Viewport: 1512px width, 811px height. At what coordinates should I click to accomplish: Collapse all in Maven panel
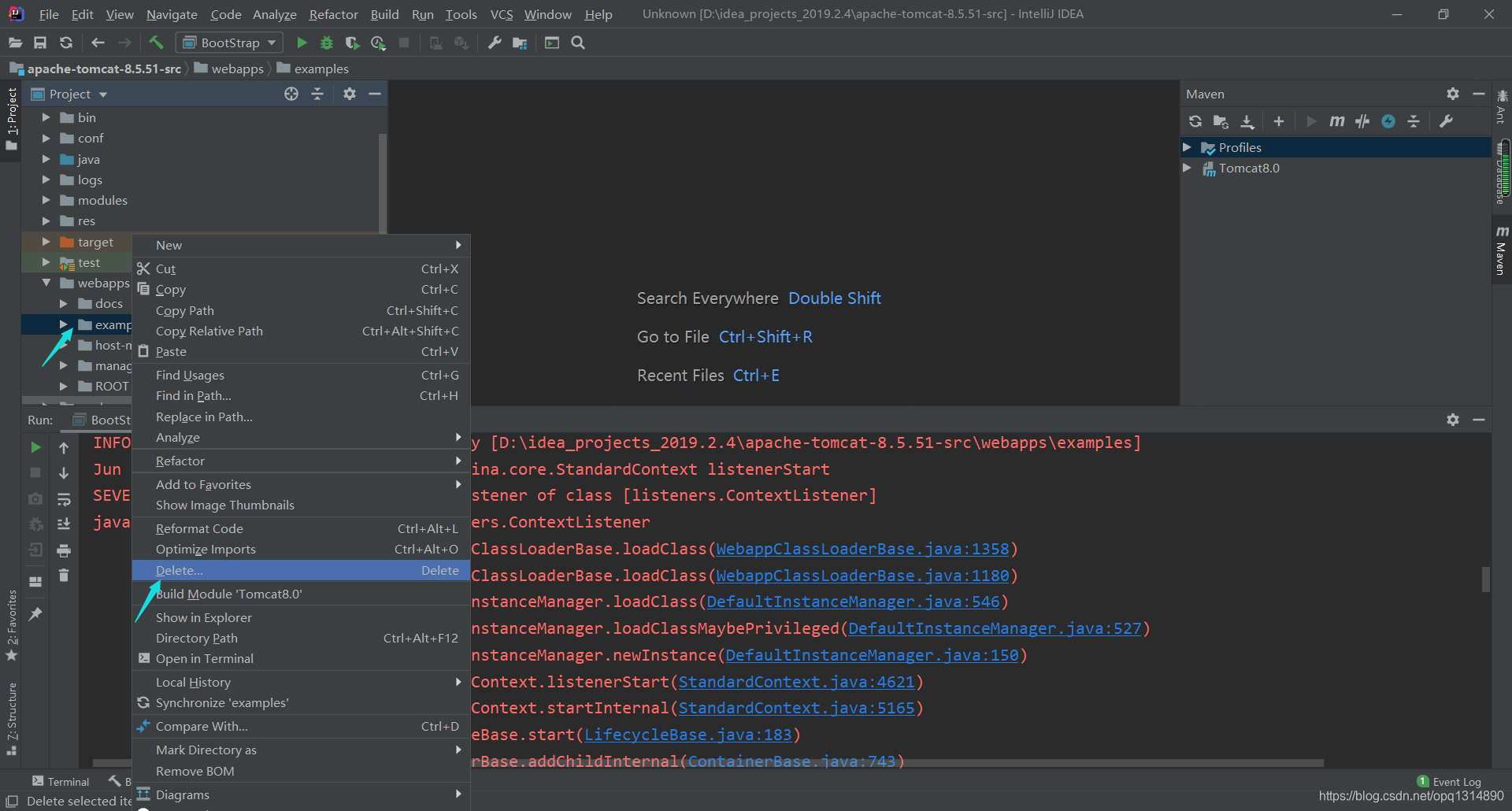click(1414, 121)
